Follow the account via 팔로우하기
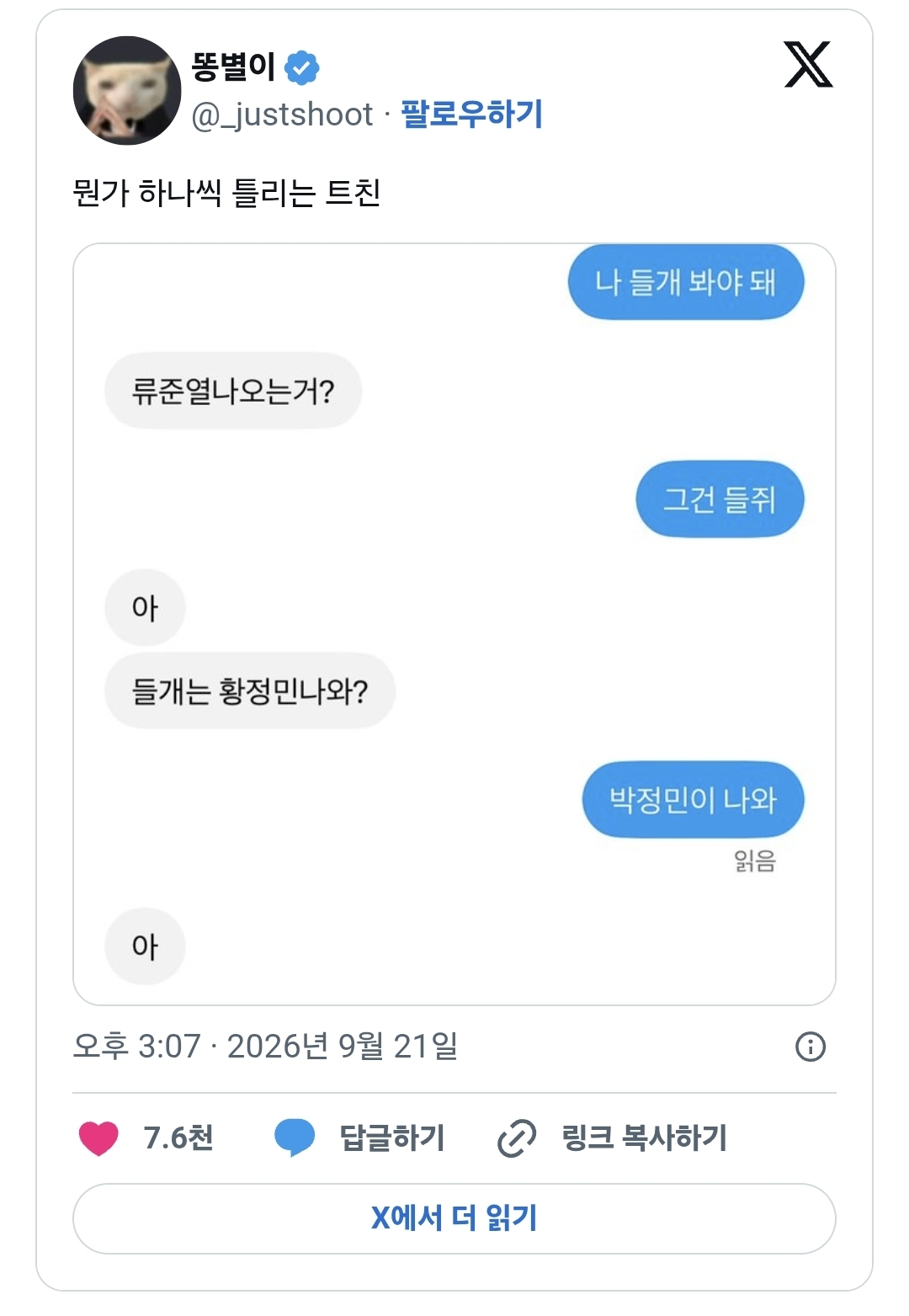This screenshot has height=1316, width=909. pyautogui.click(x=472, y=114)
